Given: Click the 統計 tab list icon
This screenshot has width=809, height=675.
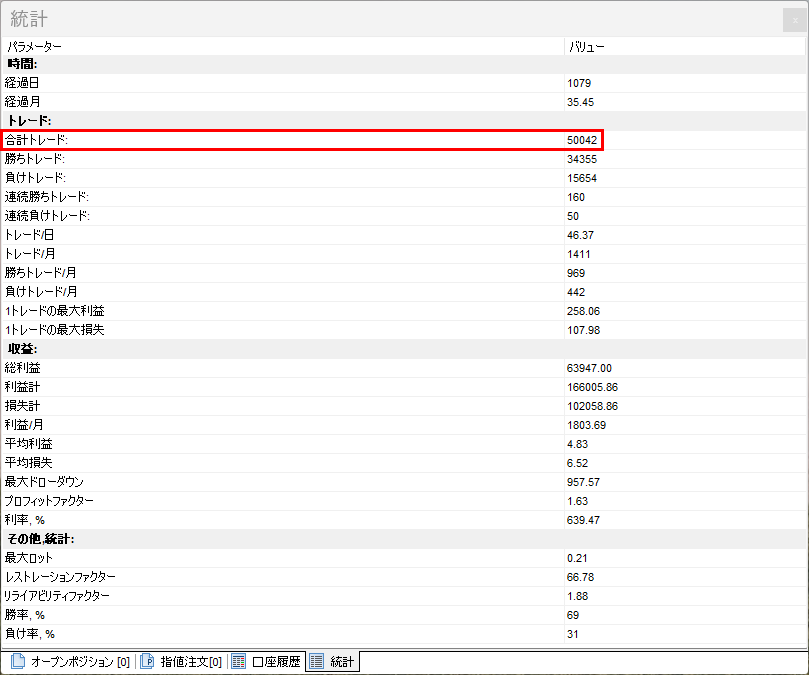Looking at the screenshot, I should click(x=316, y=662).
